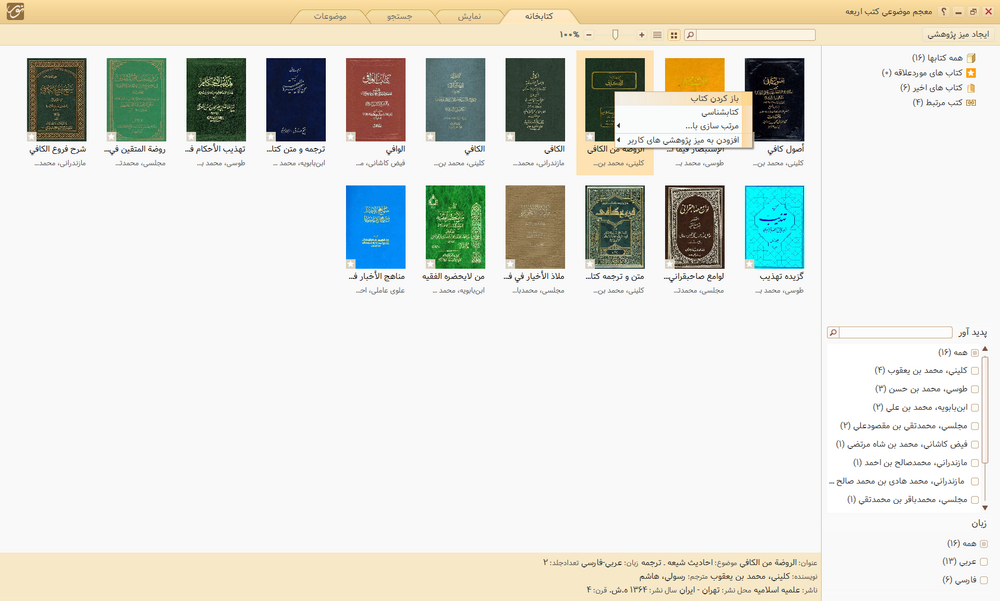1000x601 pixels.
Task: Switch to the نمایش tab
Action: pos(469,17)
